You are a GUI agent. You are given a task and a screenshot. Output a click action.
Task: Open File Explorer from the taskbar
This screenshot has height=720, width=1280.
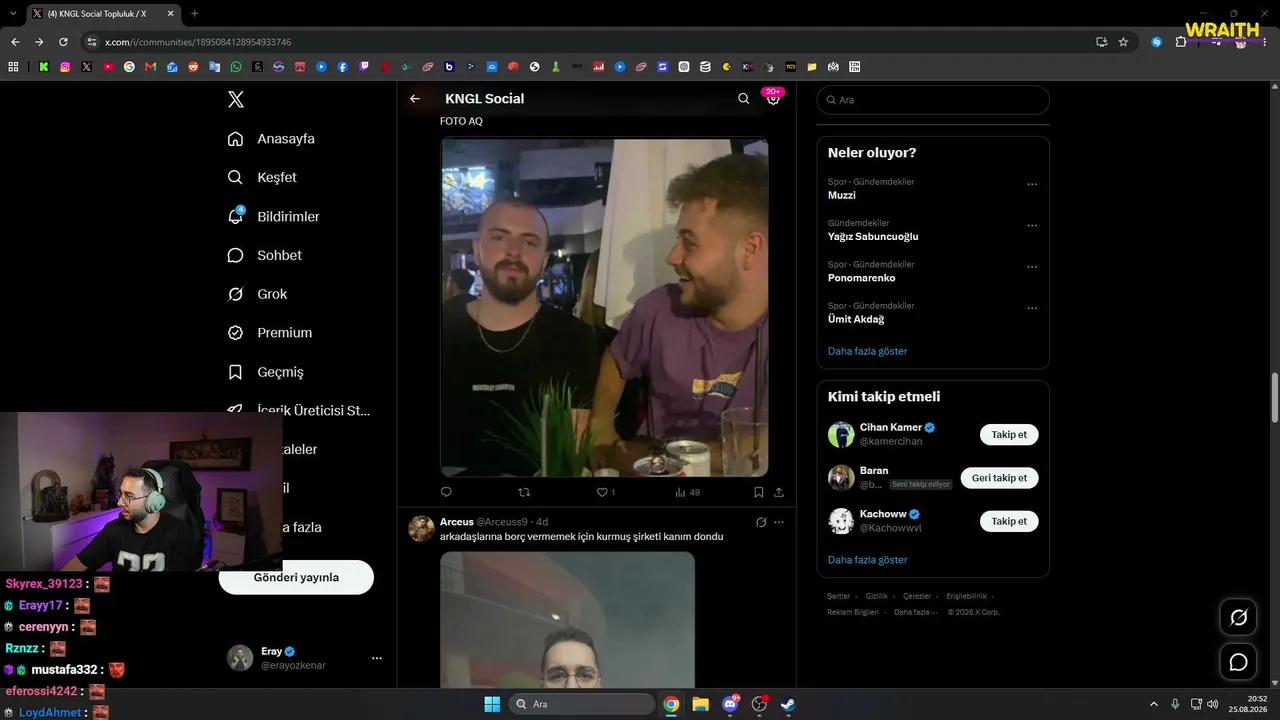(x=700, y=704)
